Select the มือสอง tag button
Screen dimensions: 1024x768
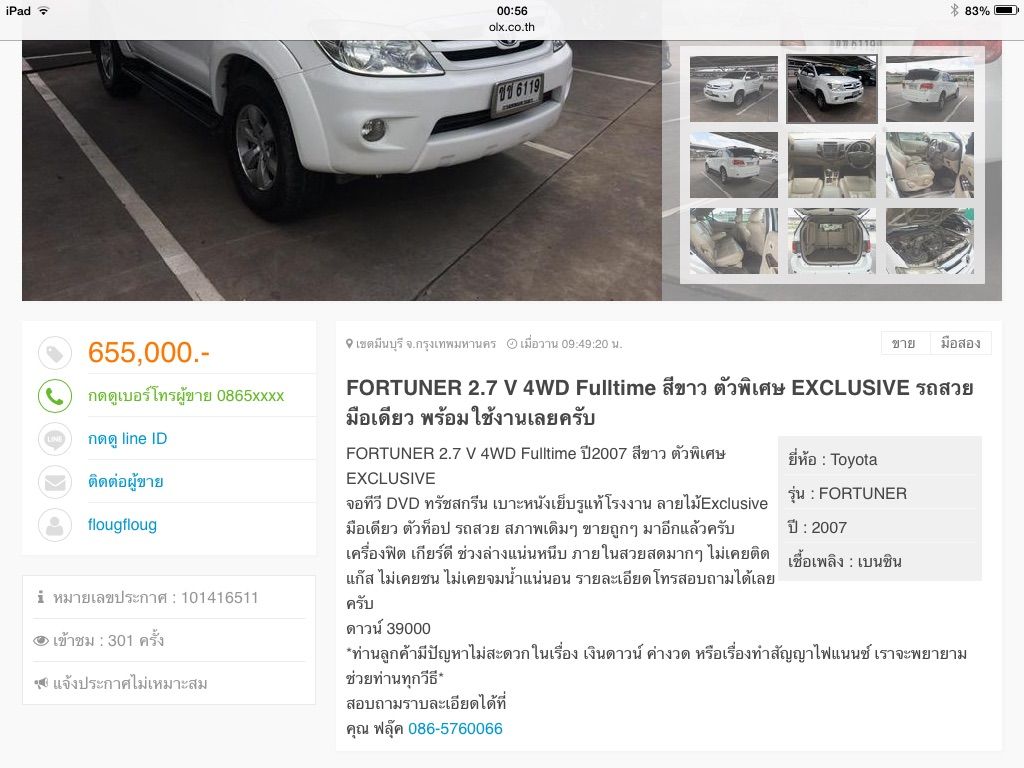[x=961, y=344]
